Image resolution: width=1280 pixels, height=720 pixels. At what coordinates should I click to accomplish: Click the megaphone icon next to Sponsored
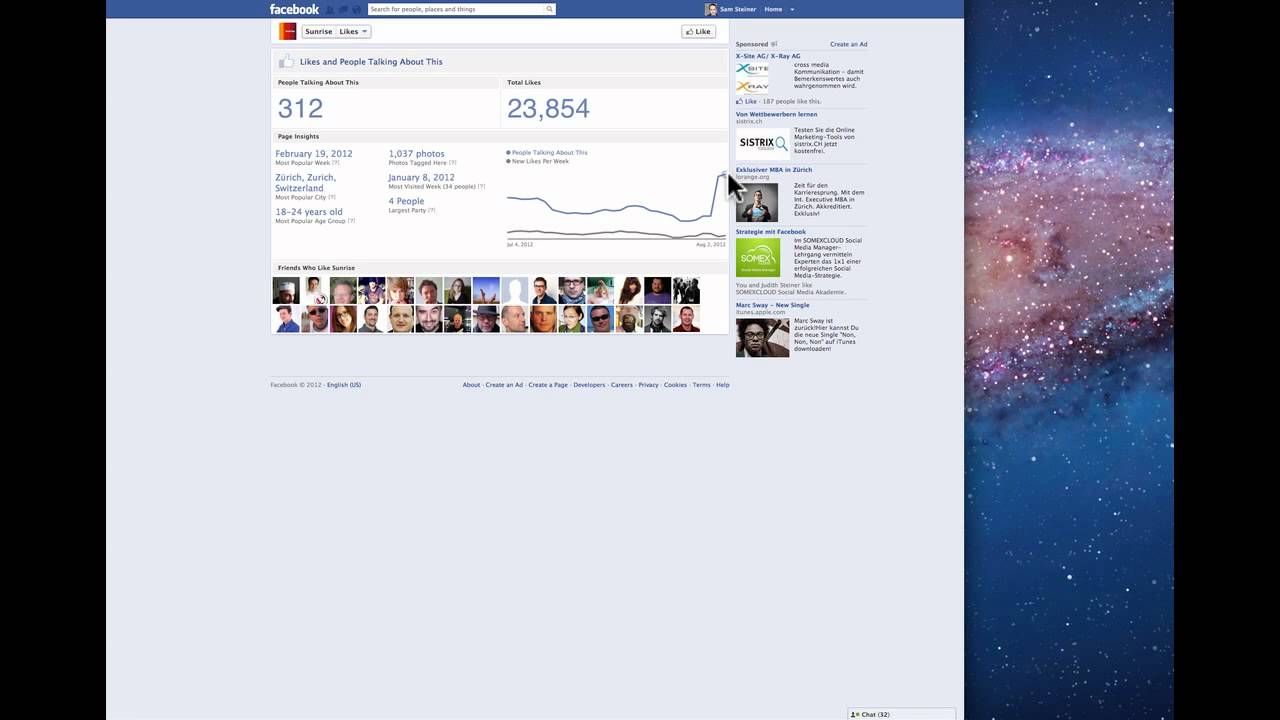point(774,44)
